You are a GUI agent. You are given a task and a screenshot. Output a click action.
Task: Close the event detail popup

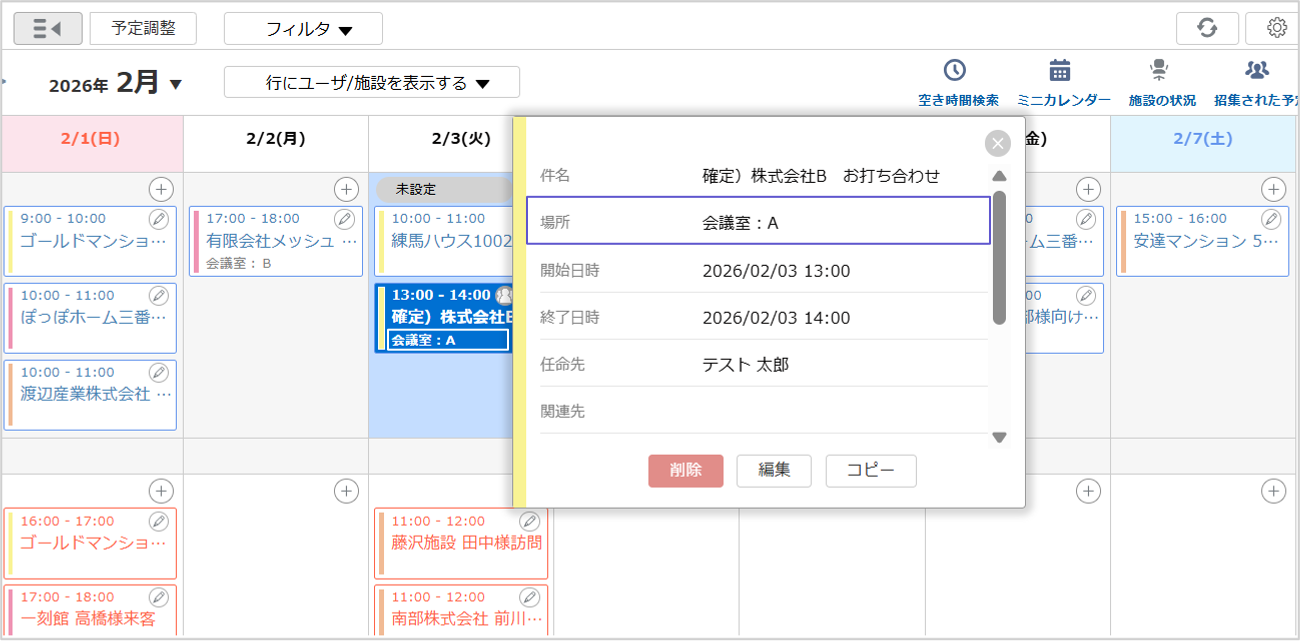(997, 144)
